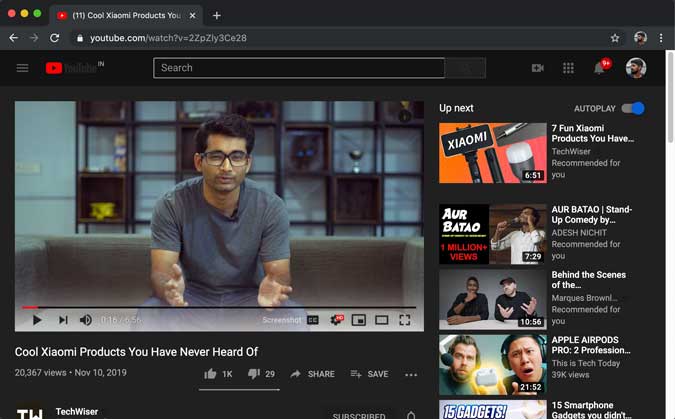Seek on the video progress bar
This screenshot has width=675, height=419.
point(219,307)
